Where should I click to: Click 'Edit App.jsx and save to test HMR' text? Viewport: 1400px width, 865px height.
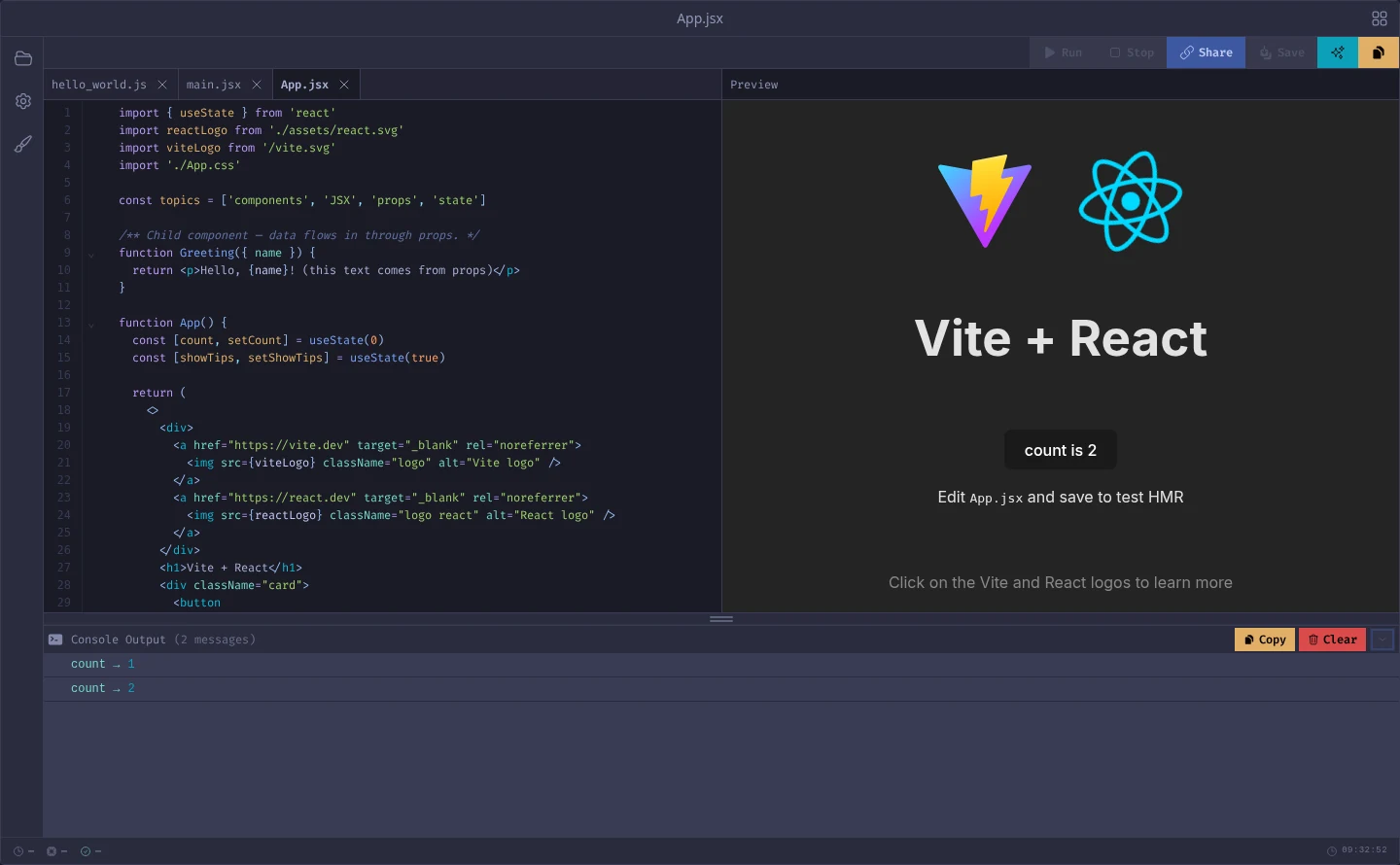pos(1061,497)
